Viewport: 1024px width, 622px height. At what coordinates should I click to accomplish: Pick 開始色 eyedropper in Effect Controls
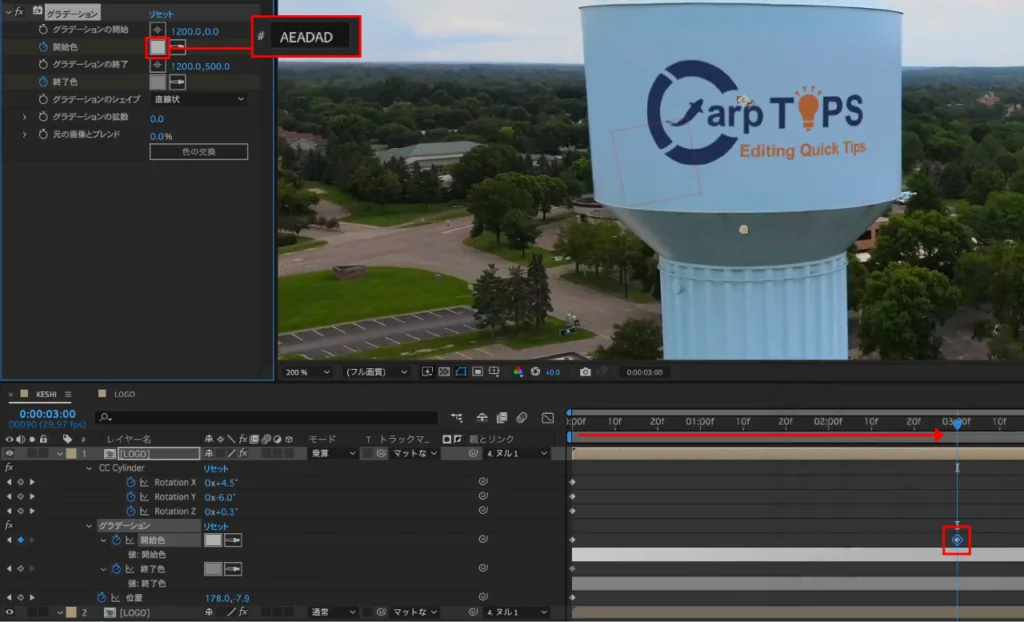[178, 47]
